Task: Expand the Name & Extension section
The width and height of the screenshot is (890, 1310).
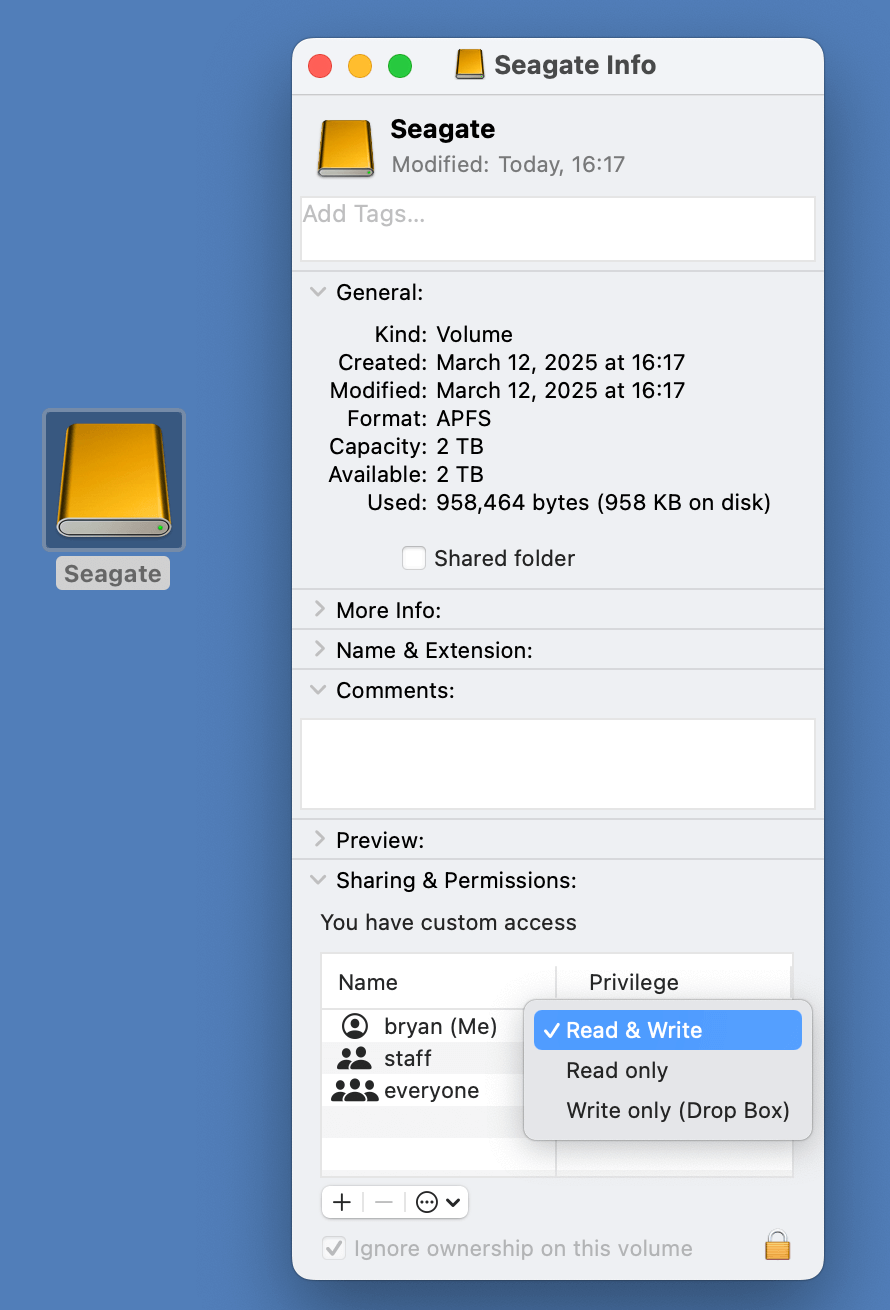Action: 318,648
